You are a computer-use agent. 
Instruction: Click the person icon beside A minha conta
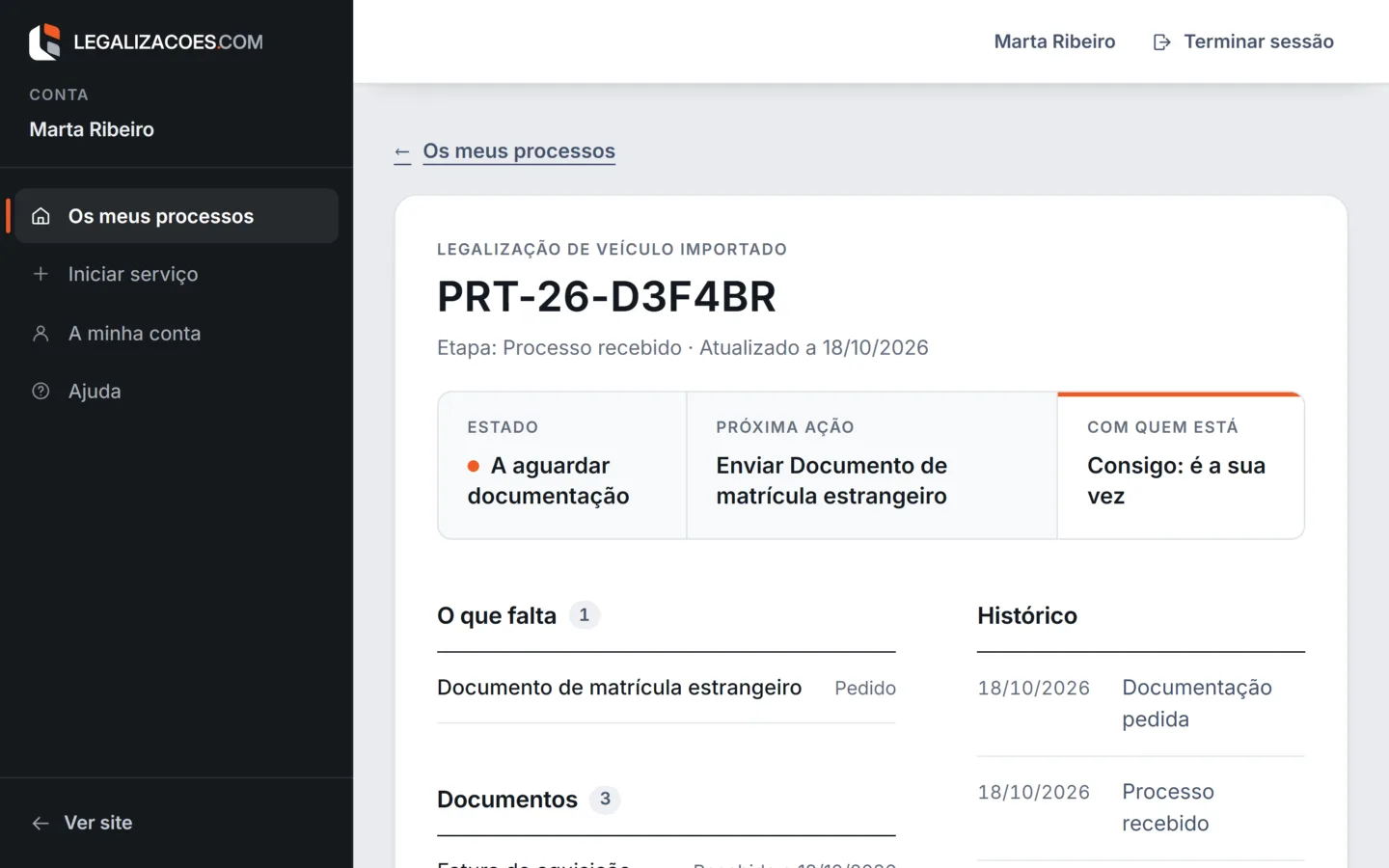click(41, 334)
